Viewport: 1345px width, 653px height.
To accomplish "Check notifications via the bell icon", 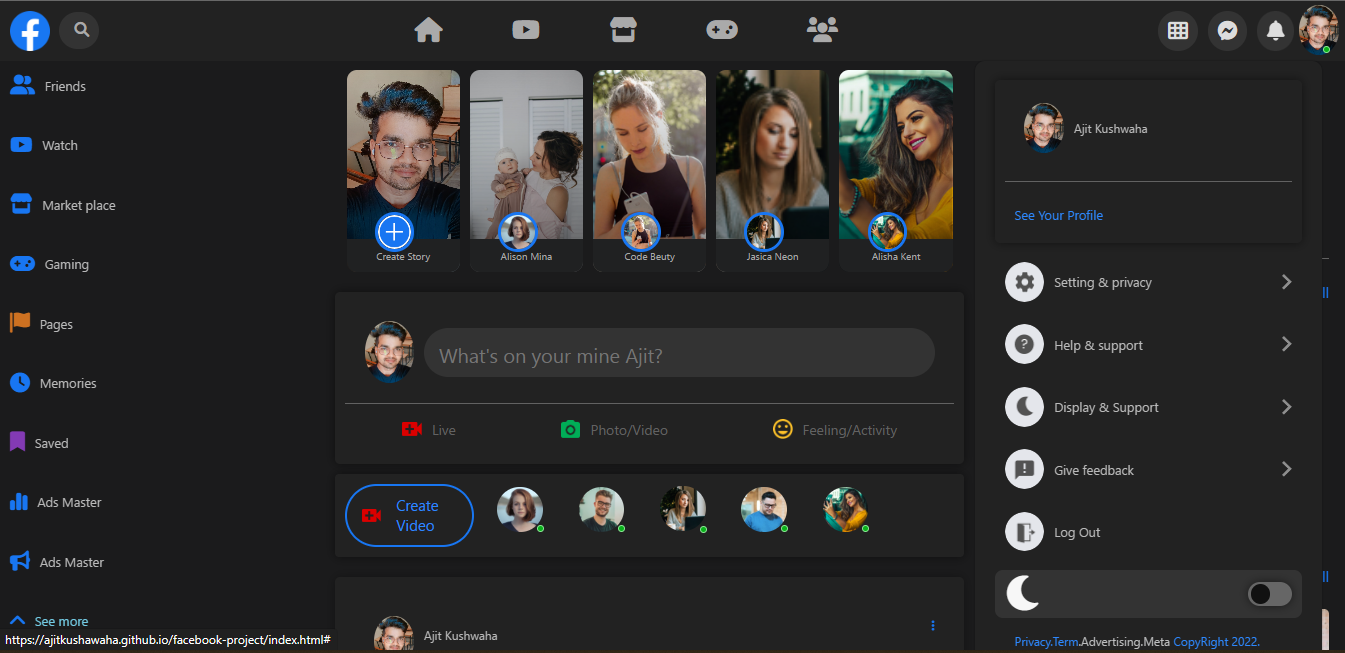I will [x=1275, y=30].
